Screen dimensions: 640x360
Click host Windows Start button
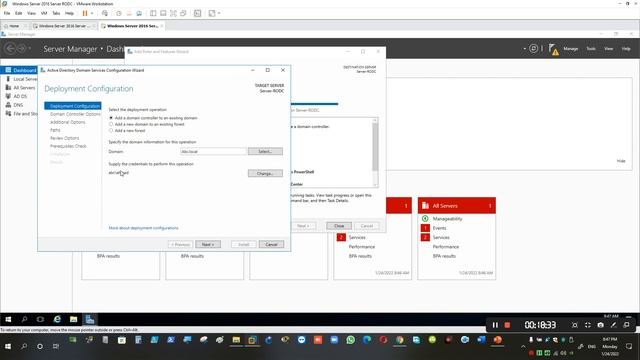click(8, 346)
